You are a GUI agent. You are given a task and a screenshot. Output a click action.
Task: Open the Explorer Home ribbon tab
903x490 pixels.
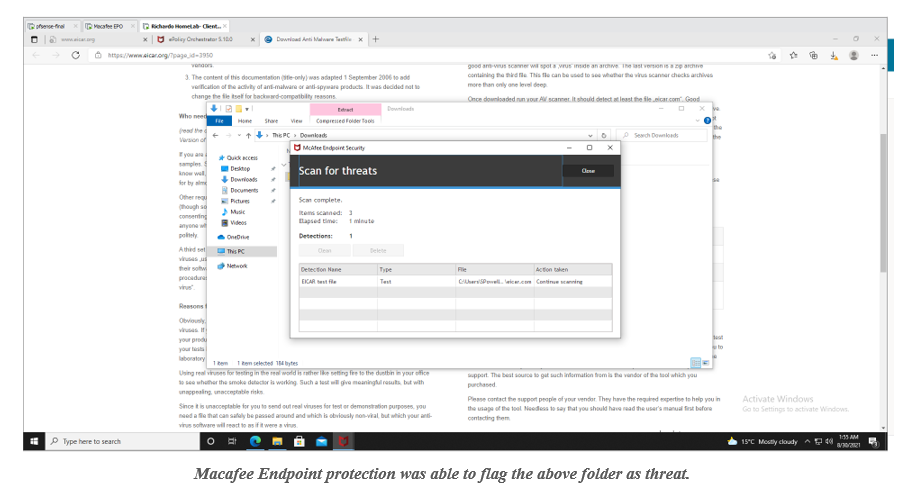pos(245,121)
